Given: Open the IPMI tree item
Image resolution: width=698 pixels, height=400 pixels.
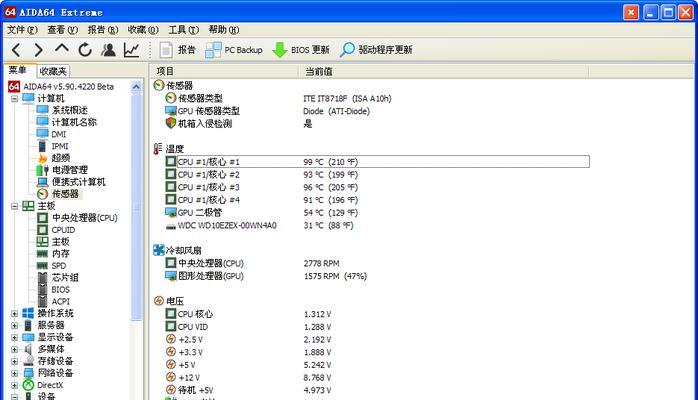Looking at the screenshot, I should 53,146.
